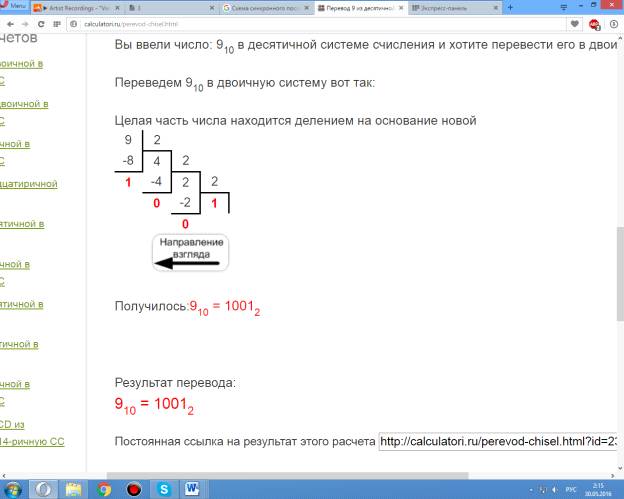
Task: Open Skype from the taskbar
Action: click(164, 489)
